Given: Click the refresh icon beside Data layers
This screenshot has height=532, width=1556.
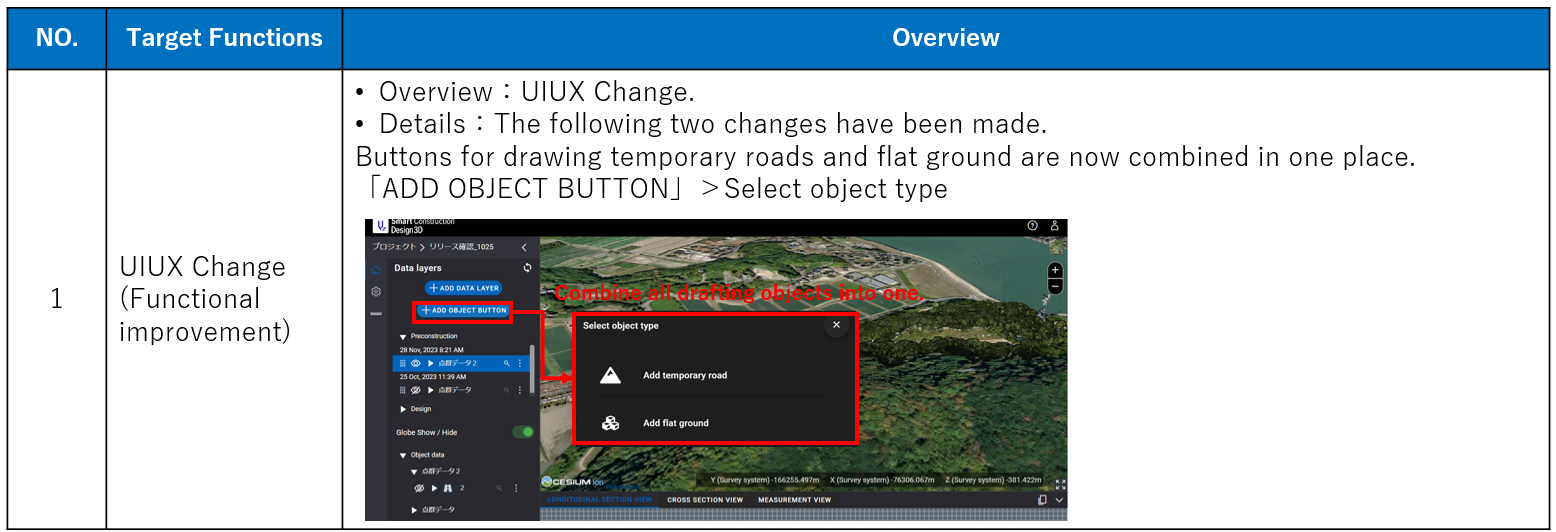Looking at the screenshot, I should click(x=527, y=268).
